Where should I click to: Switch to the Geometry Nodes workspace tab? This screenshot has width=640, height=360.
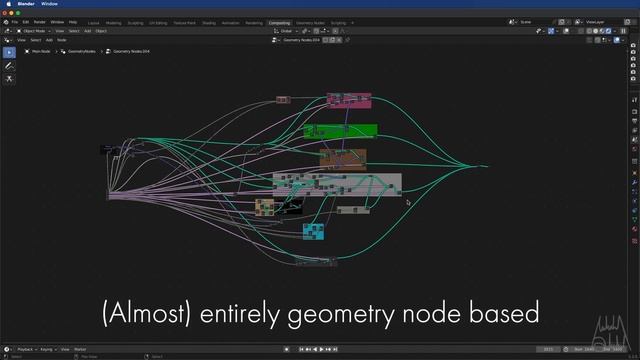point(310,23)
